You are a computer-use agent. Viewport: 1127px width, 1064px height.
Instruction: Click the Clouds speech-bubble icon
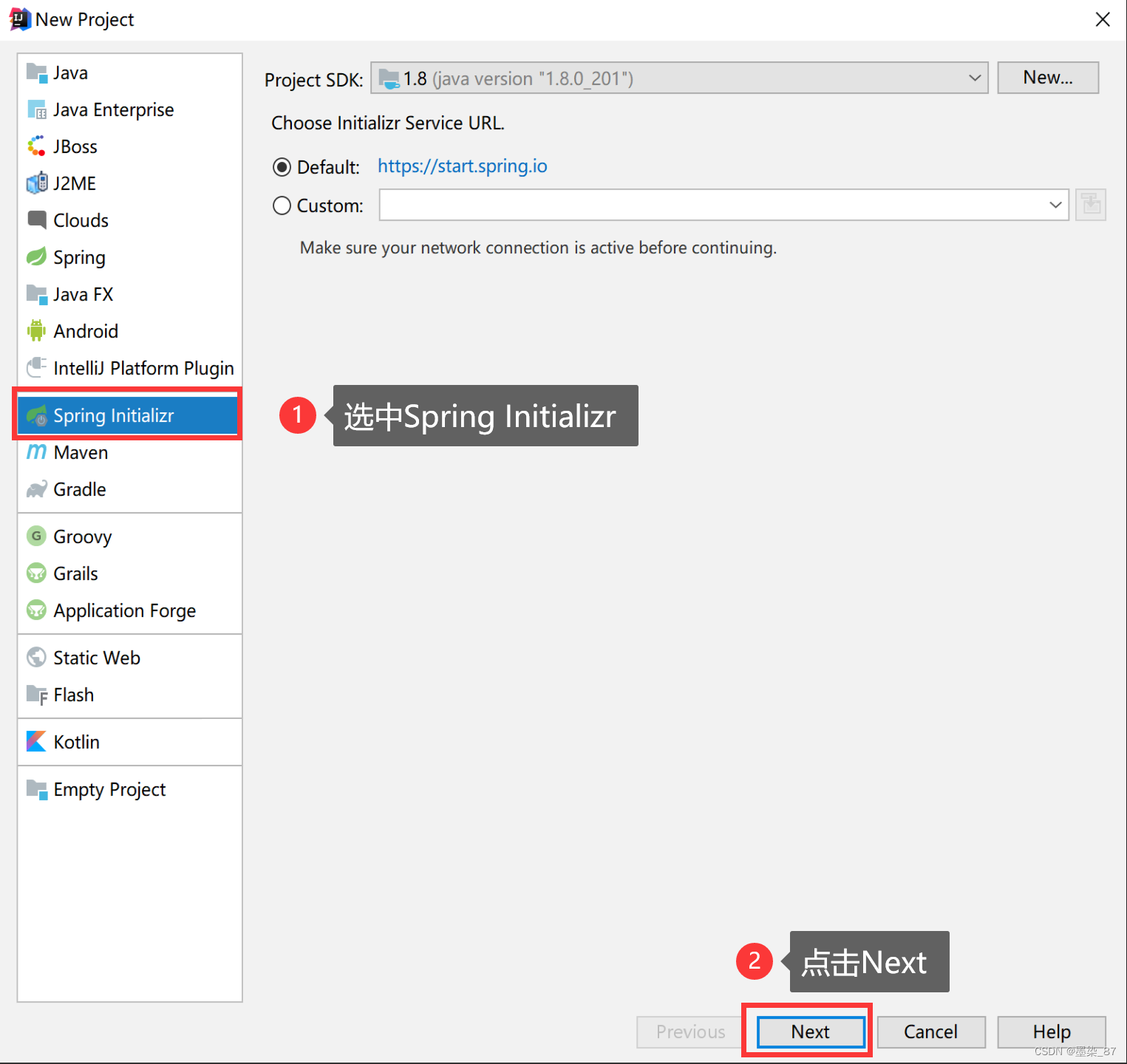pos(36,220)
